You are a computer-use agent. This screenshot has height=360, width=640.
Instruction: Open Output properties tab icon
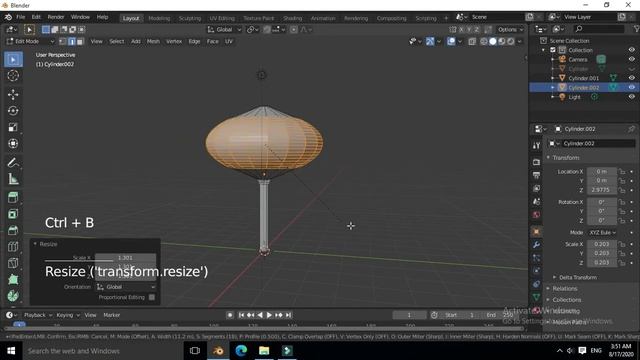tap(536, 175)
